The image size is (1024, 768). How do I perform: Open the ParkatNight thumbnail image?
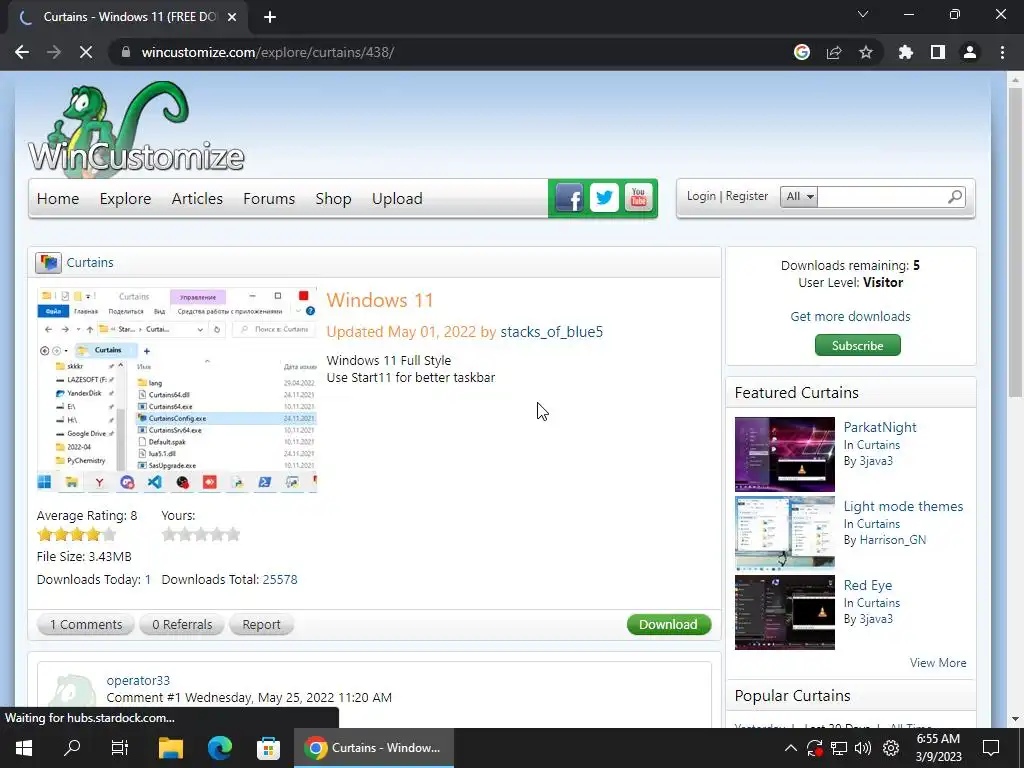tap(784, 455)
